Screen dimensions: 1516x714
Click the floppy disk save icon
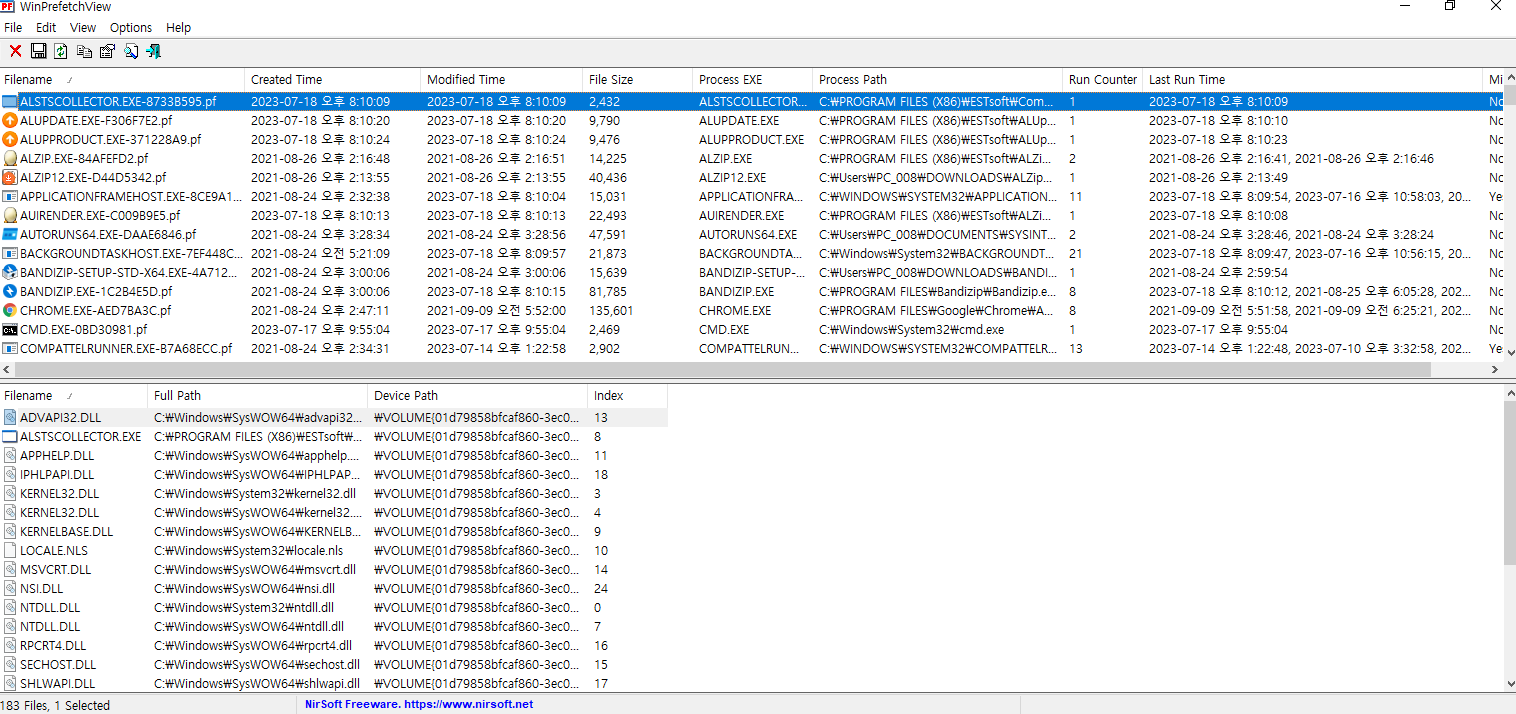(39, 51)
